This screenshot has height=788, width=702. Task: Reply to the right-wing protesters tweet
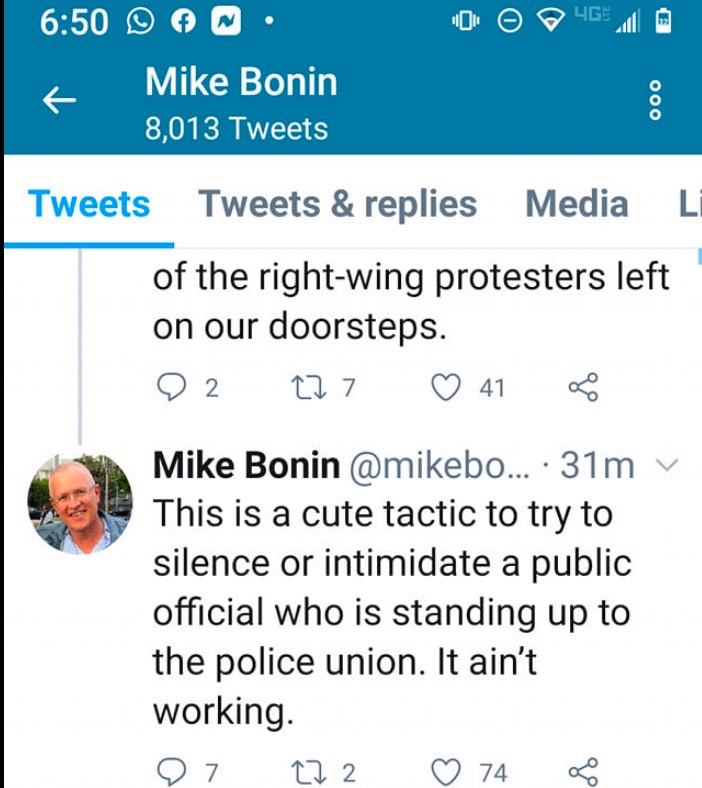point(174,388)
